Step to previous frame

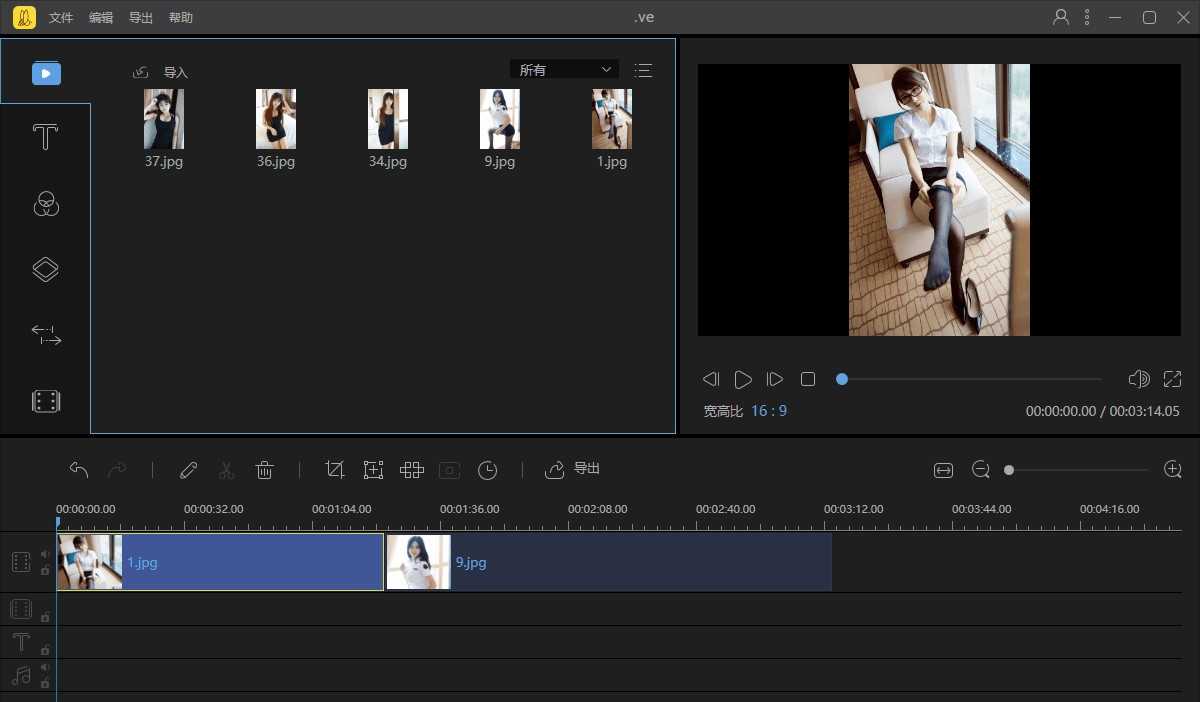coord(711,379)
